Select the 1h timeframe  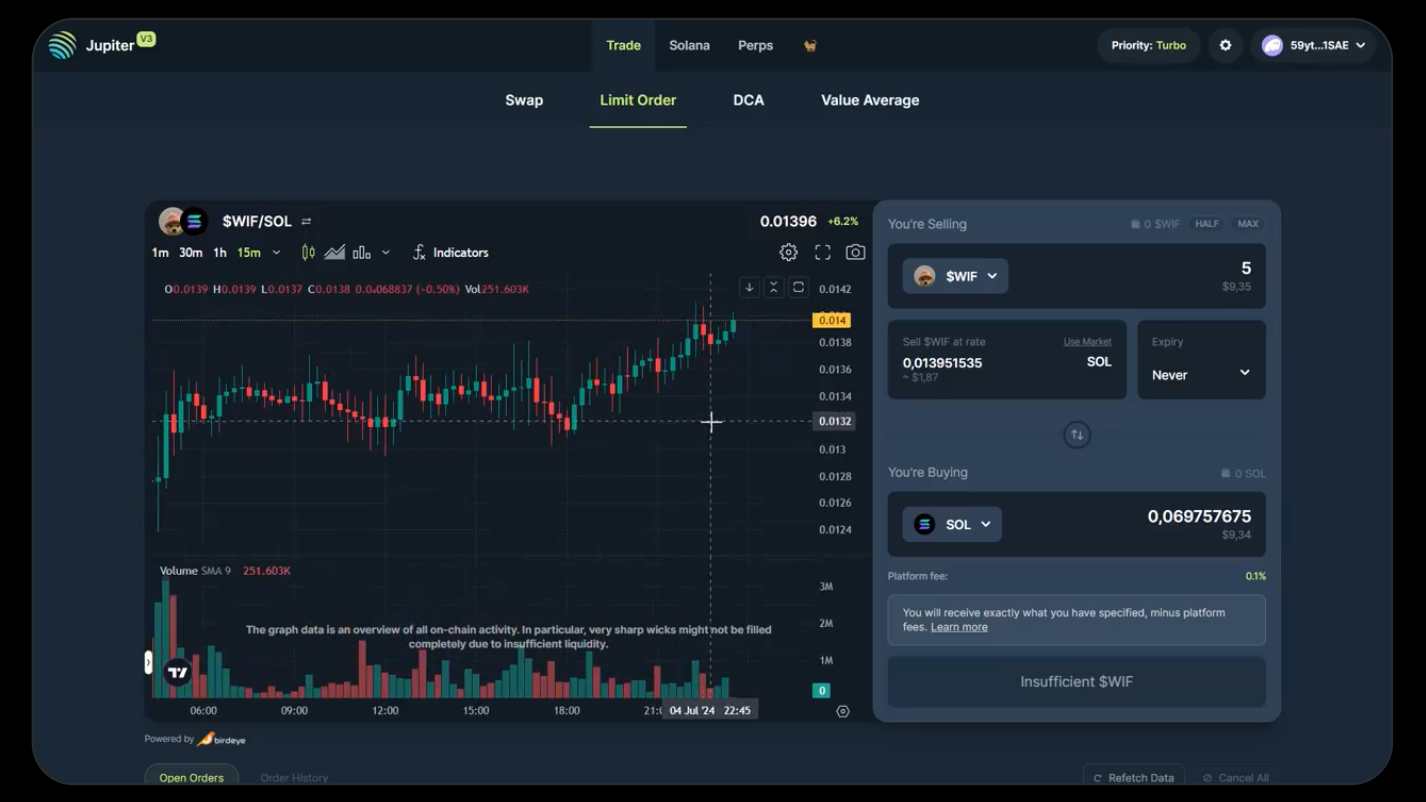tap(220, 253)
